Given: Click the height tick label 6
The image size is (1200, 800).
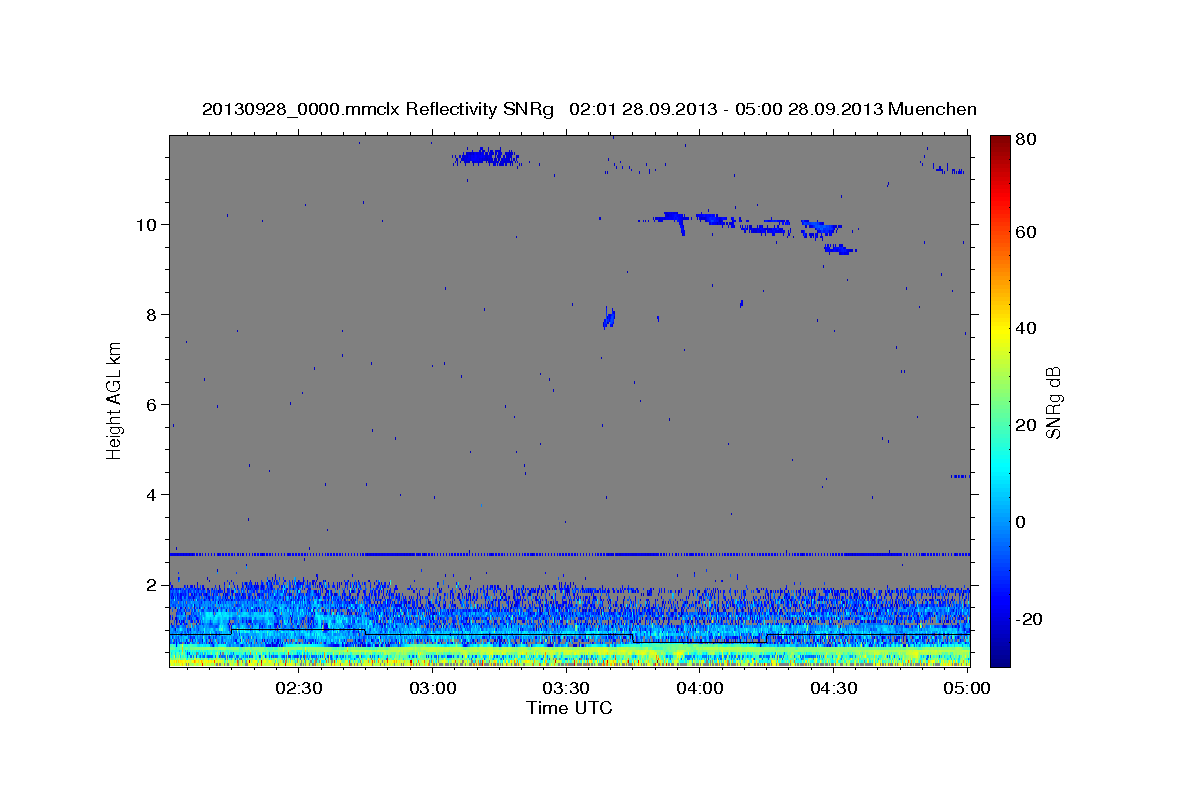Looking at the screenshot, I should [x=152, y=405].
